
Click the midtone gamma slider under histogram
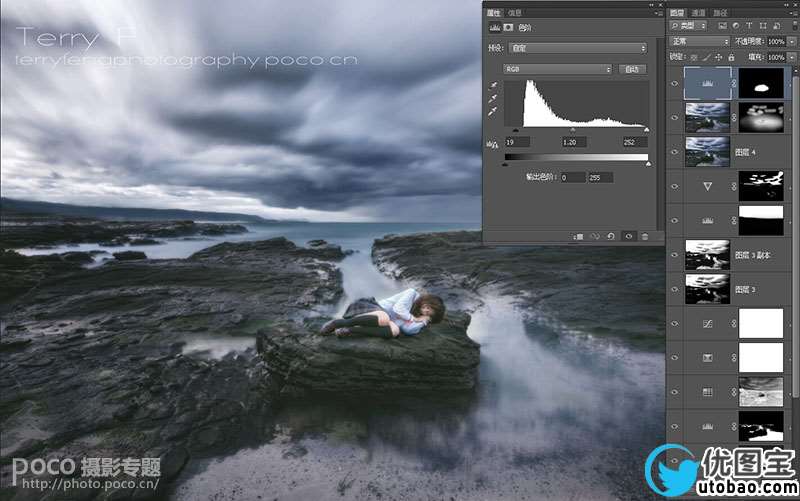(572, 130)
